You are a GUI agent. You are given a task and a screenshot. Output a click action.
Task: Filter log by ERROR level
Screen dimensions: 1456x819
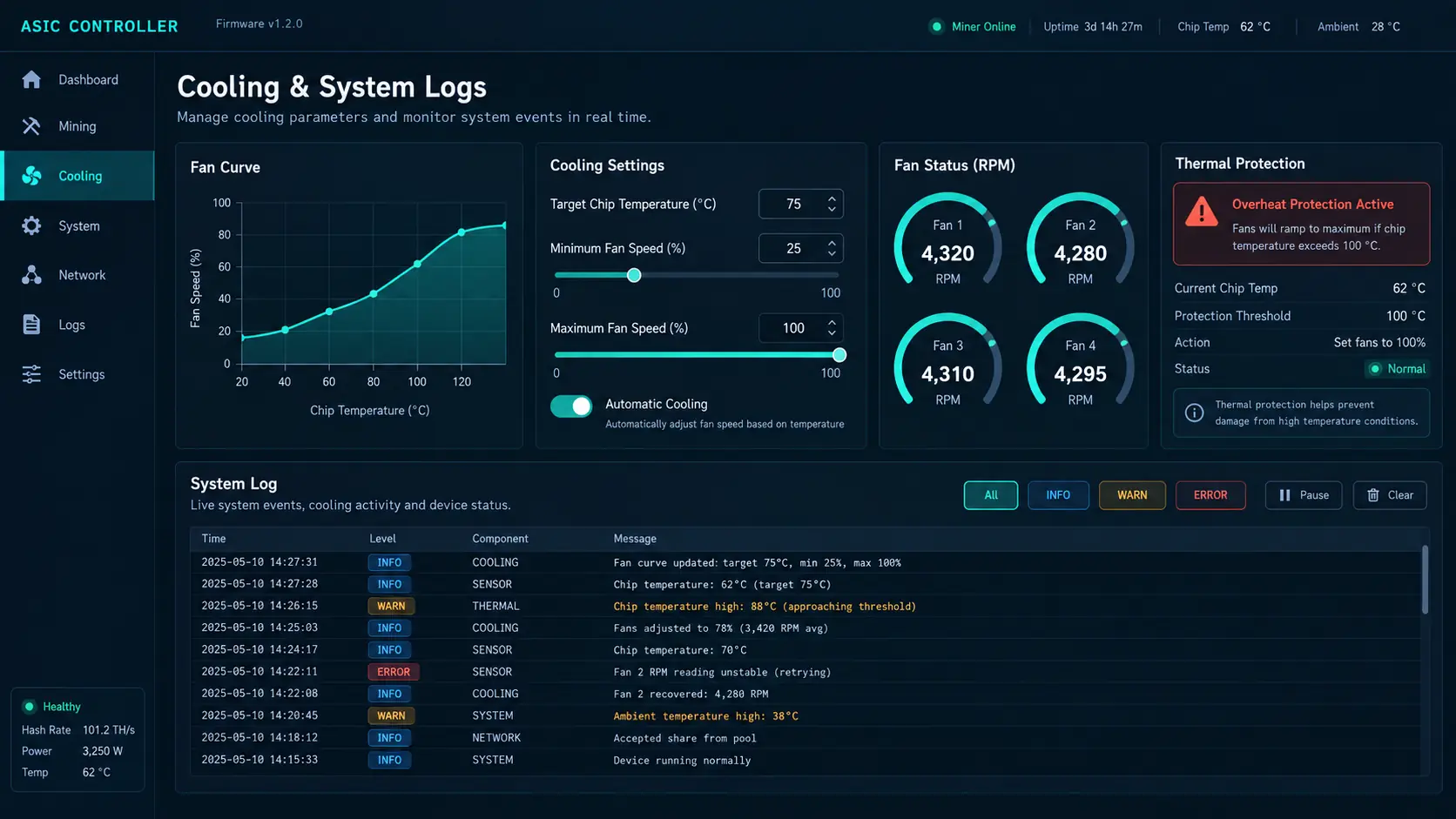[x=1210, y=495]
